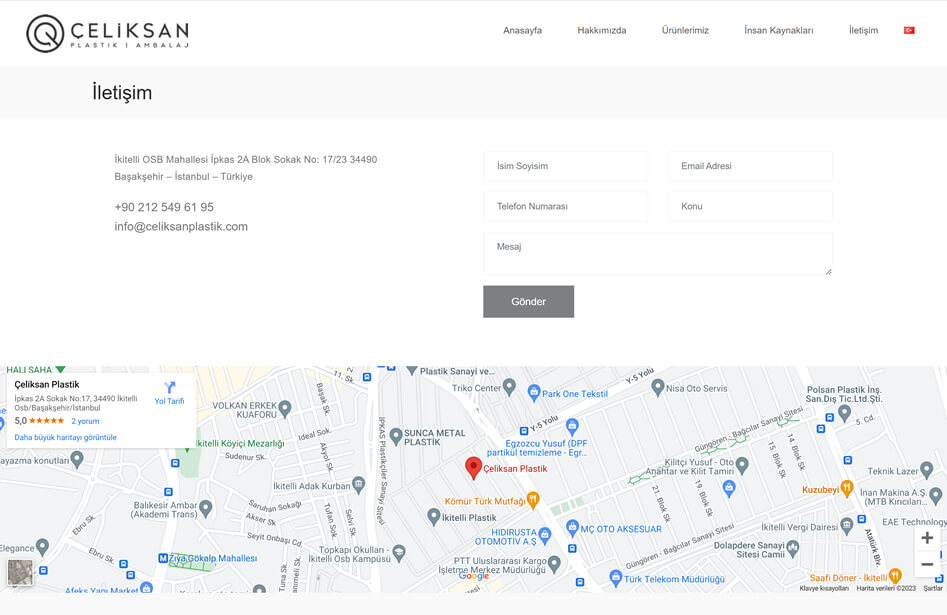947x615 pixels.
Task: Click the red Çeliksan Plastik map pin
Action: [x=473, y=468]
